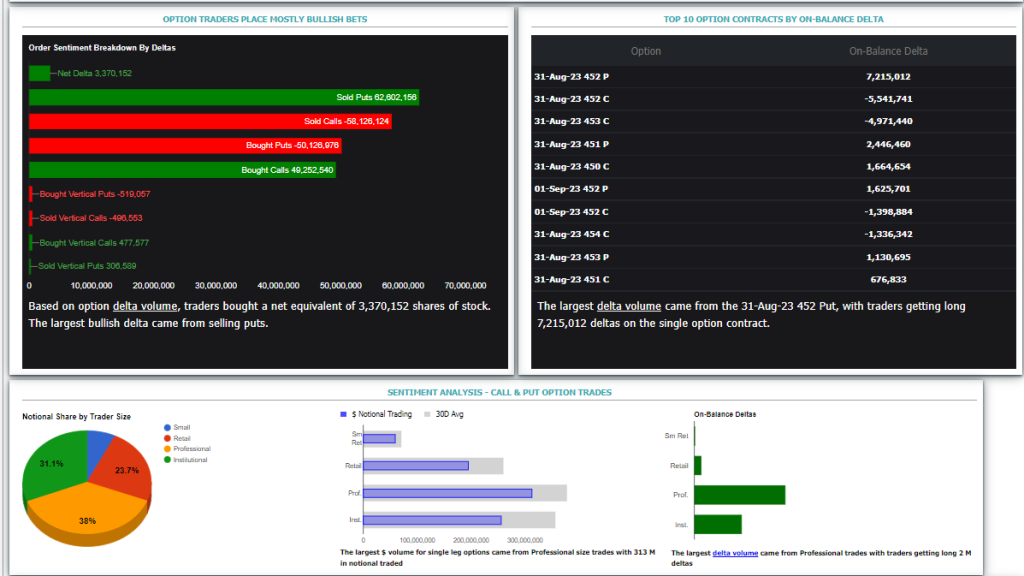The width and height of the screenshot is (1024, 576).
Task: Sort by the On-Balance Delta column header
Action: [888, 51]
